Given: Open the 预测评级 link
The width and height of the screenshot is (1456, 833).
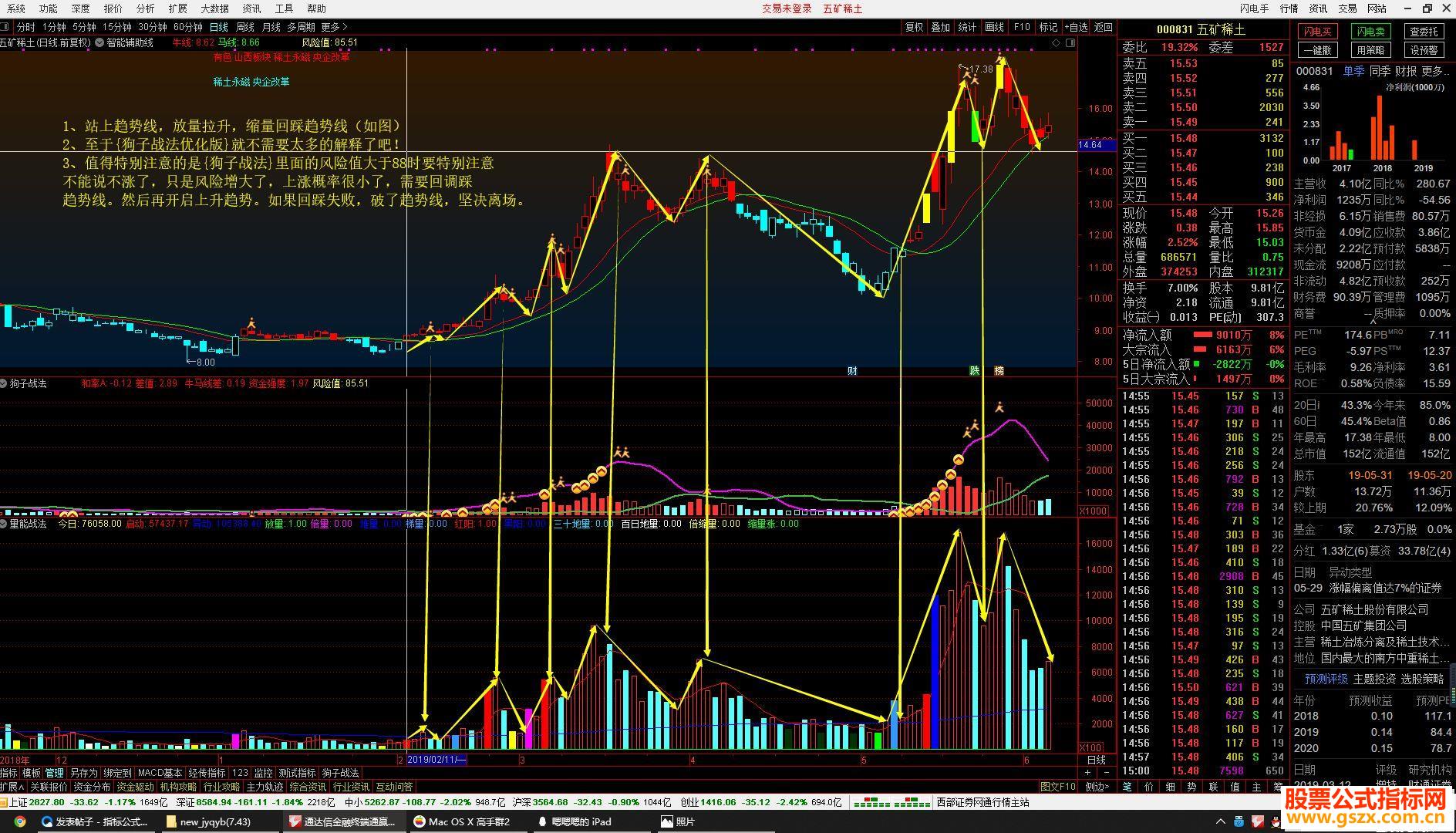Looking at the screenshot, I should 1326,680.
